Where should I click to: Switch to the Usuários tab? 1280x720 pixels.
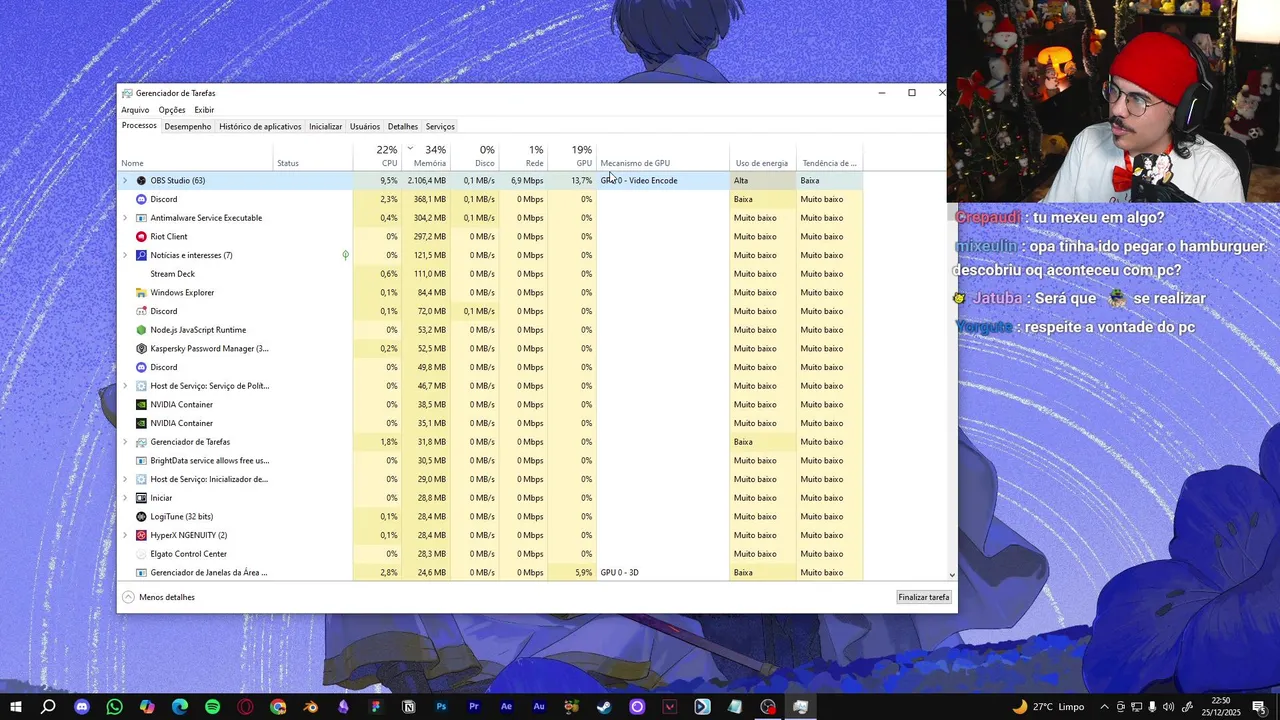(x=365, y=127)
